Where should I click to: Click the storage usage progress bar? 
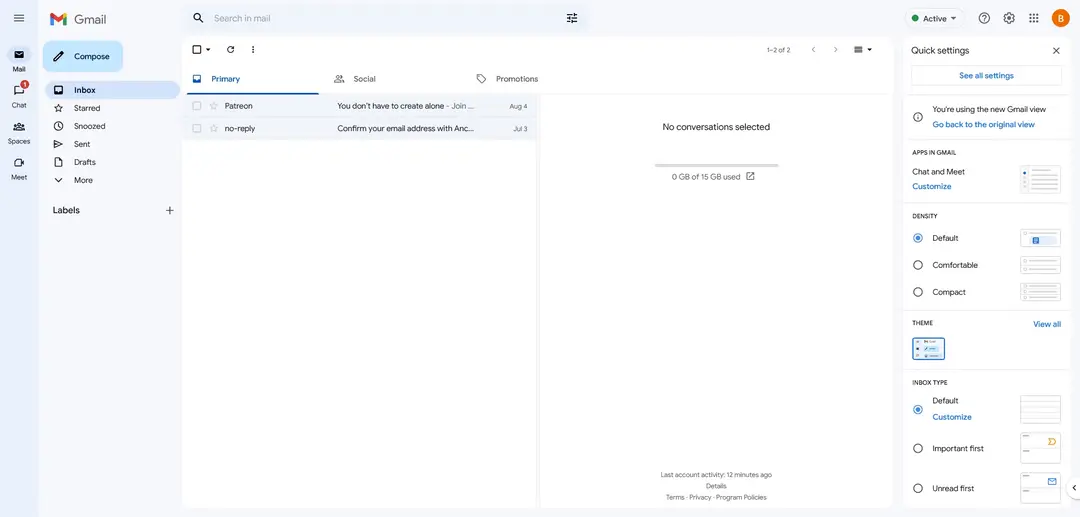click(716, 165)
